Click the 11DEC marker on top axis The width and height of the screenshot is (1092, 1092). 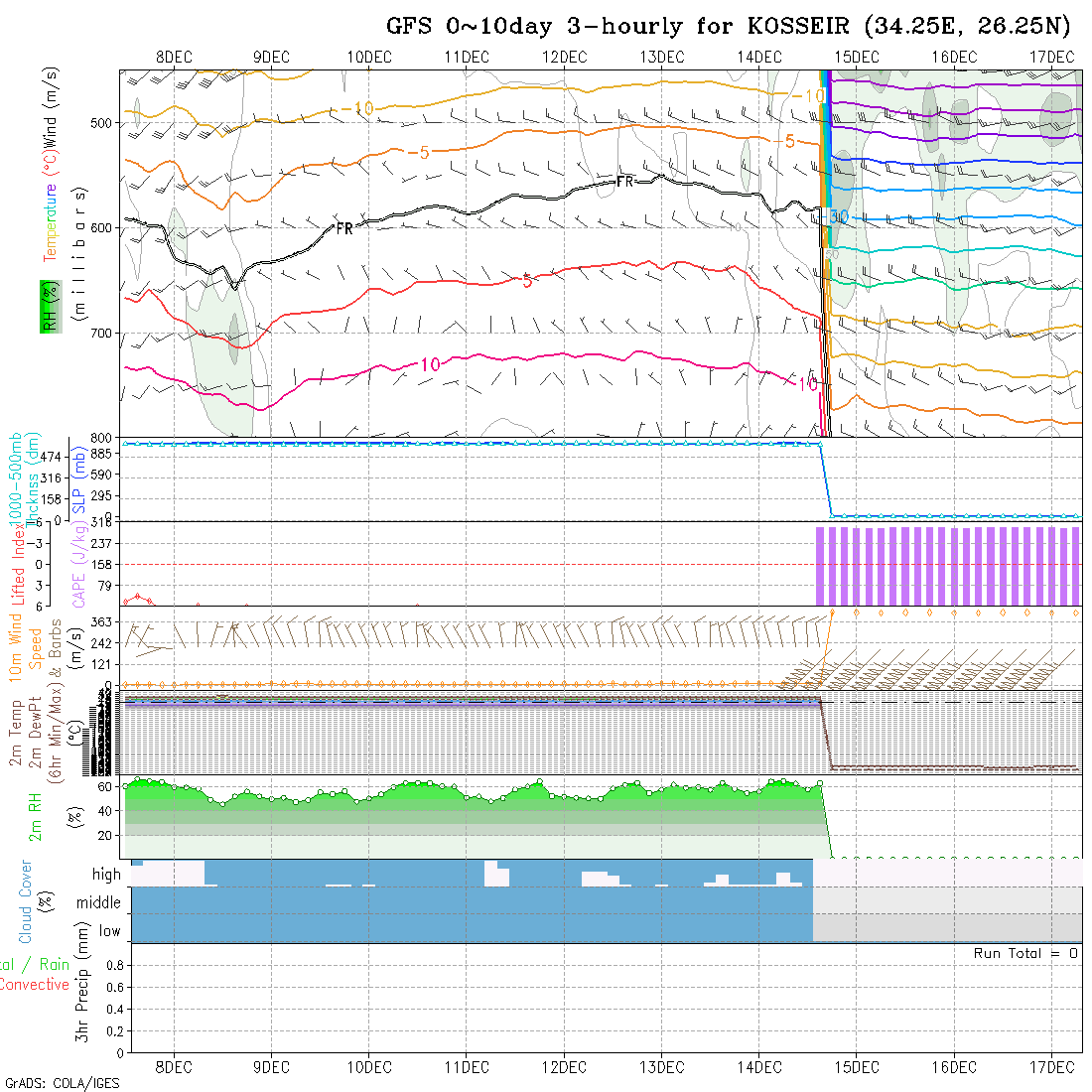click(467, 57)
